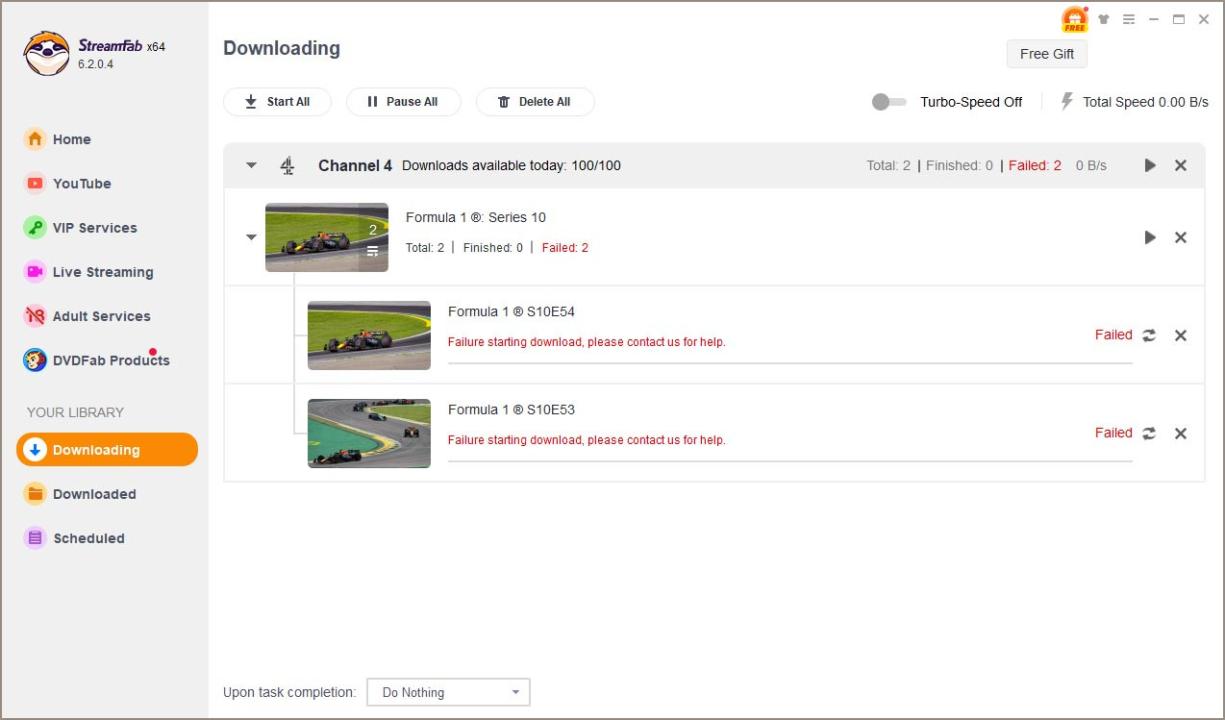Click the Adult Services icon
The height and width of the screenshot is (720, 1225).
click(x=35, y=315)
